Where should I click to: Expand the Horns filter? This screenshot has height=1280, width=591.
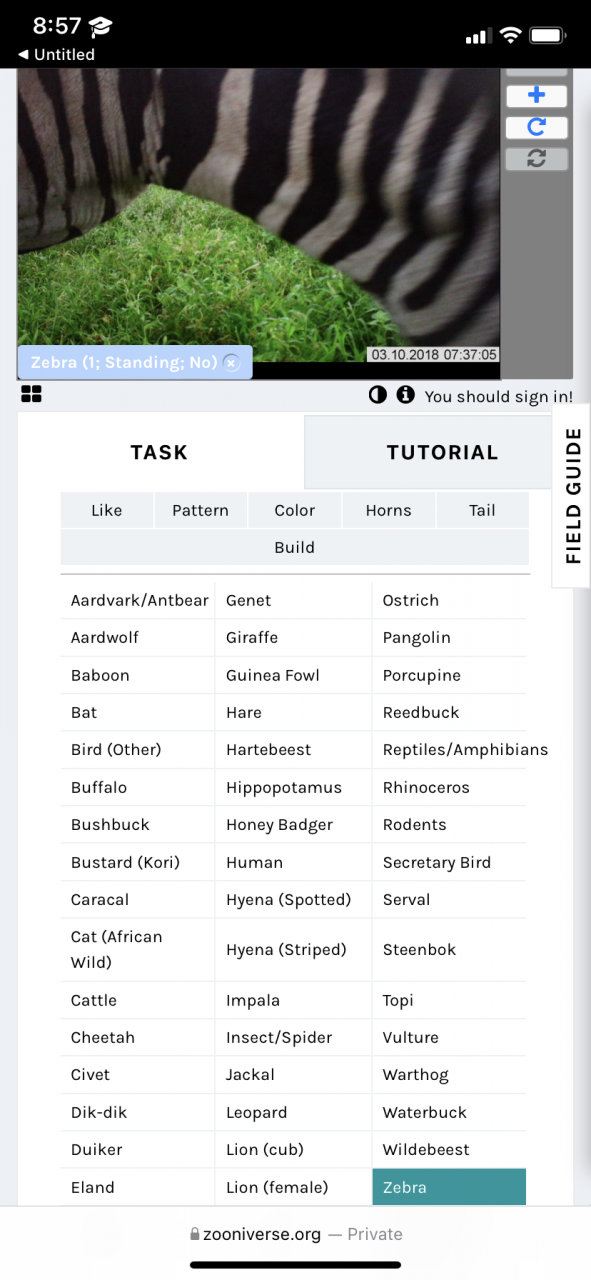[388, 510]
